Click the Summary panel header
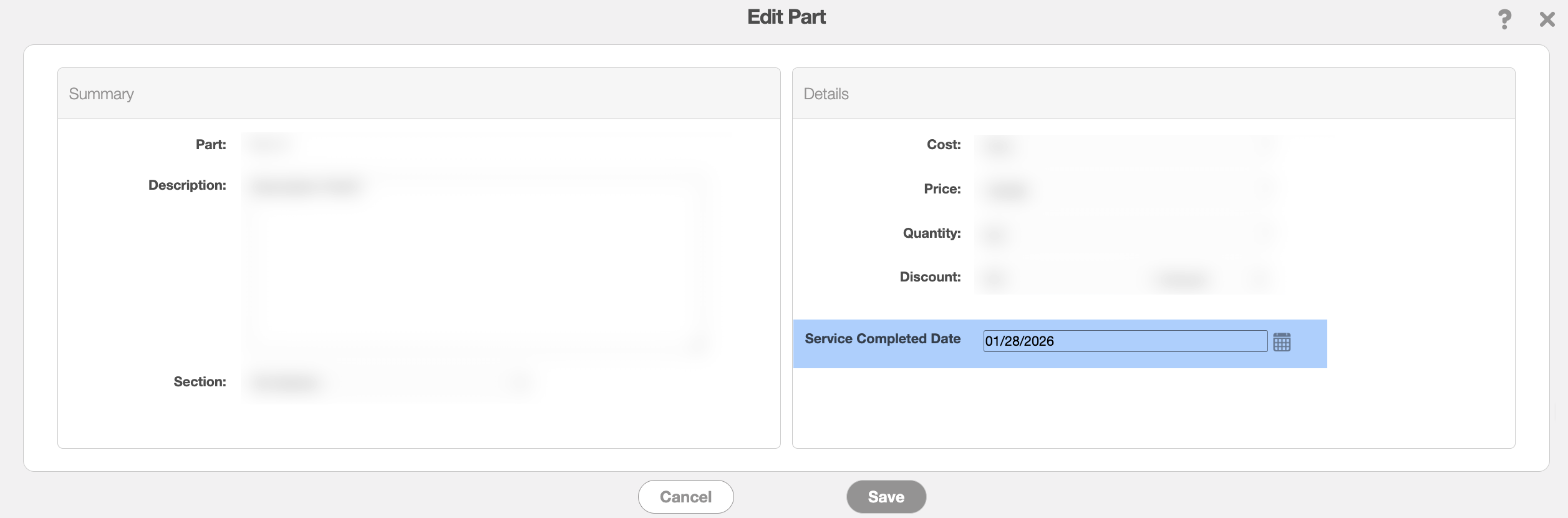 tap(419, 94)
